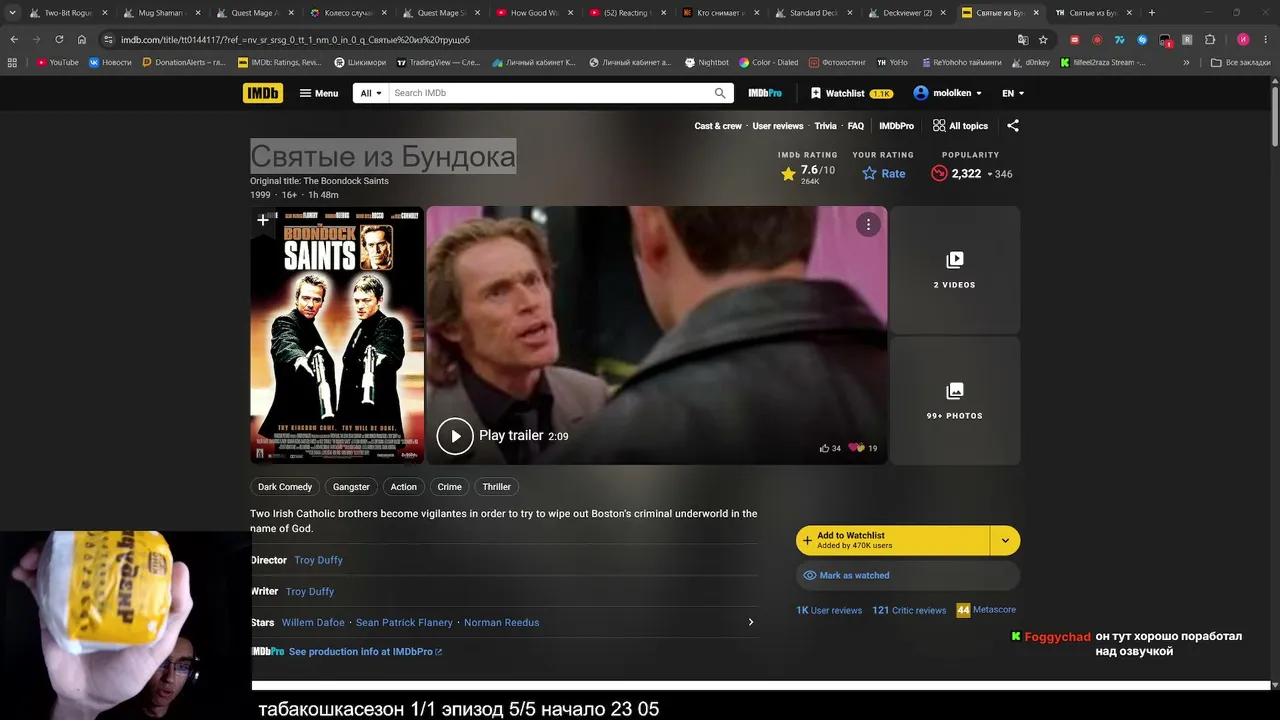The width and height of the screenshot is (1280, 720).
Task: Open the mololken account dropdown
Action: click(947, 93)
